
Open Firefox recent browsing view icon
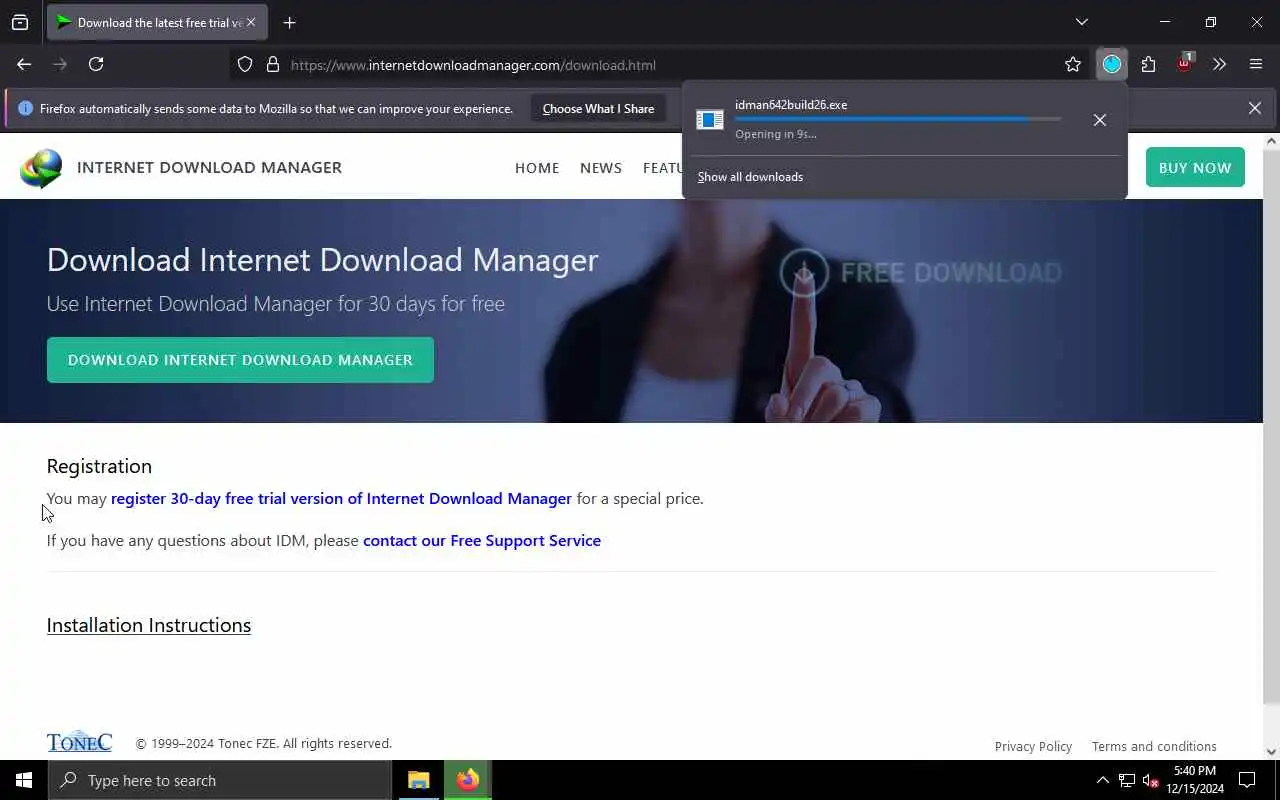20,22
